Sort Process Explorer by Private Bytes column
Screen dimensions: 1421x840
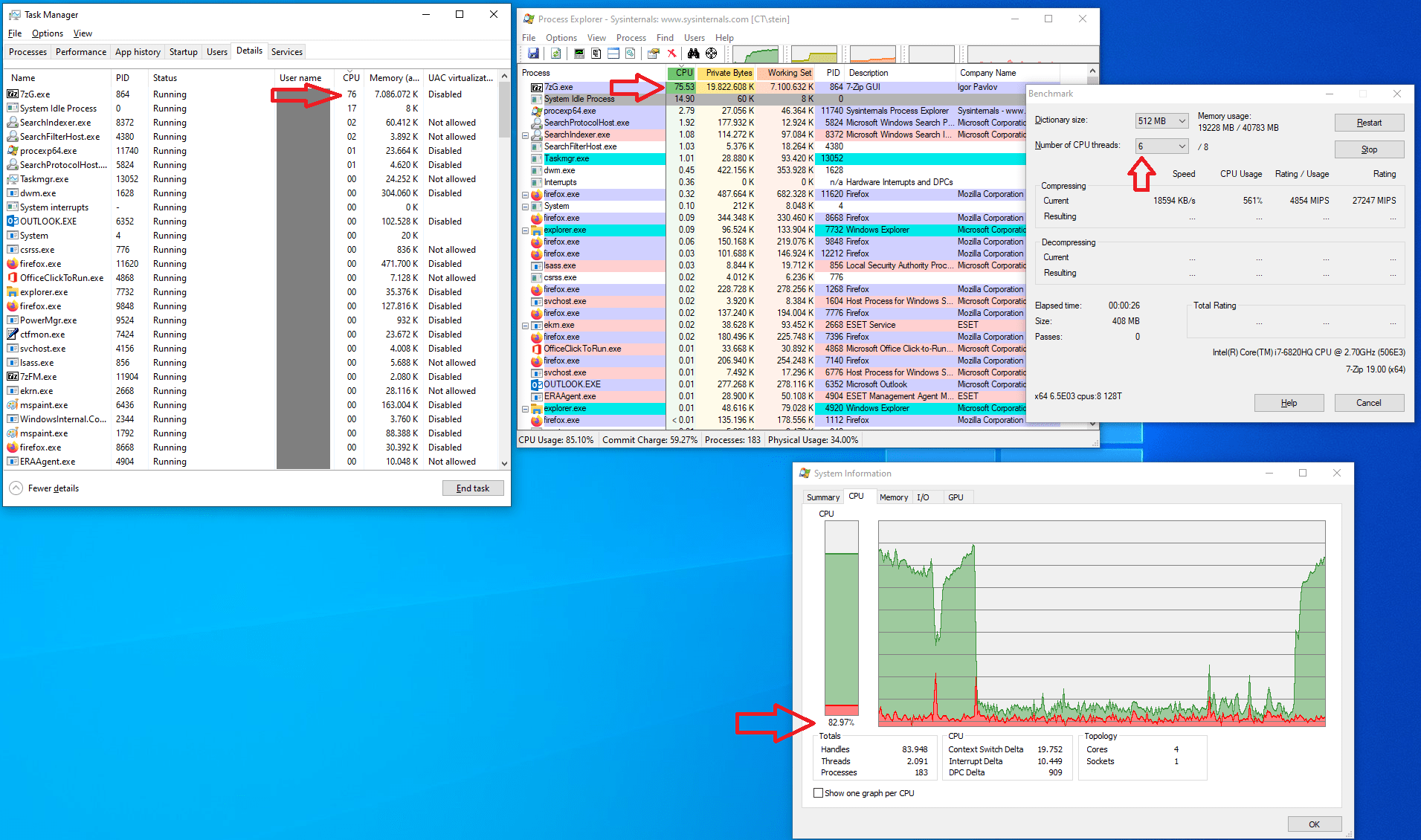[x=726, y=73]
